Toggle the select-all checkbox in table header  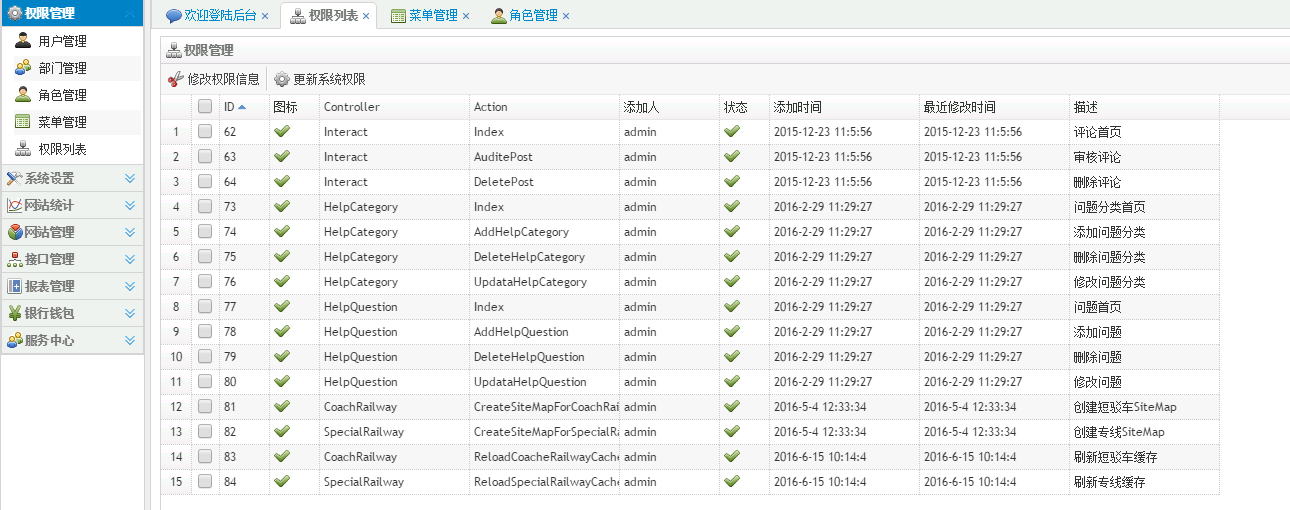[205, 106]
